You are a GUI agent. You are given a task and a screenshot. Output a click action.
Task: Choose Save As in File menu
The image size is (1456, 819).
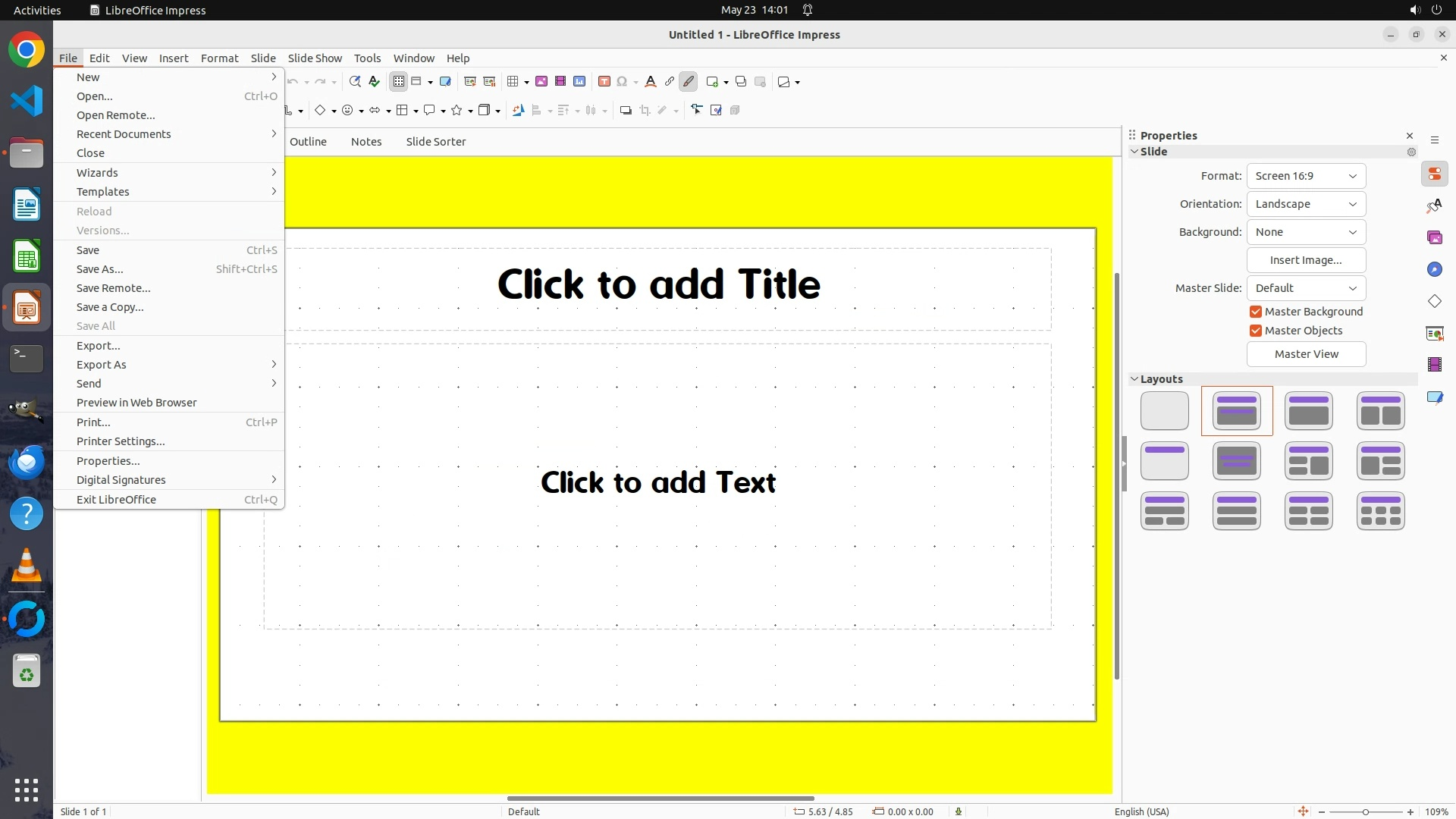tap(99, 269)
